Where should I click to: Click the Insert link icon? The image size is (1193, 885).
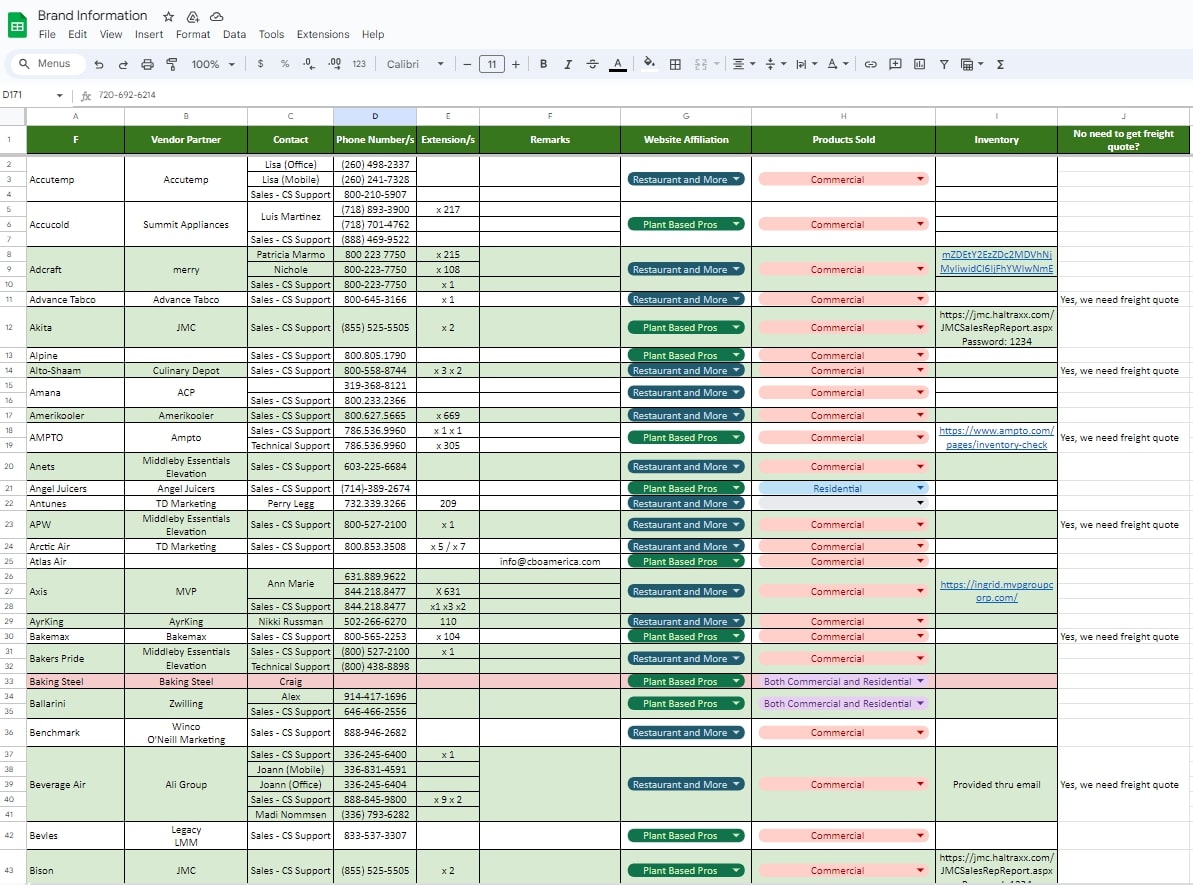870,65
